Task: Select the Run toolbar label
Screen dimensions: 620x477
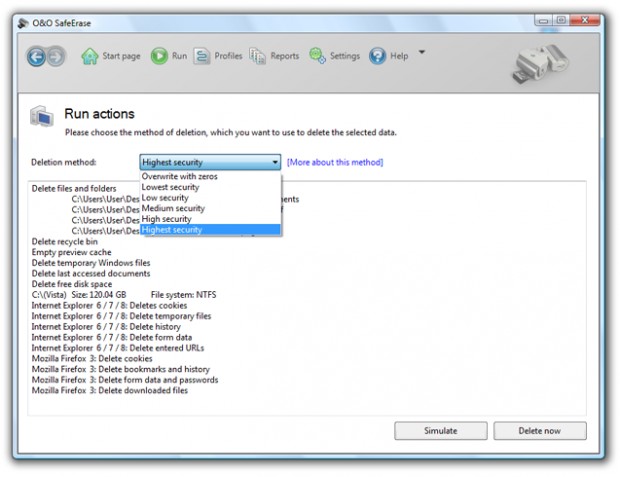Action: [180, 56]
